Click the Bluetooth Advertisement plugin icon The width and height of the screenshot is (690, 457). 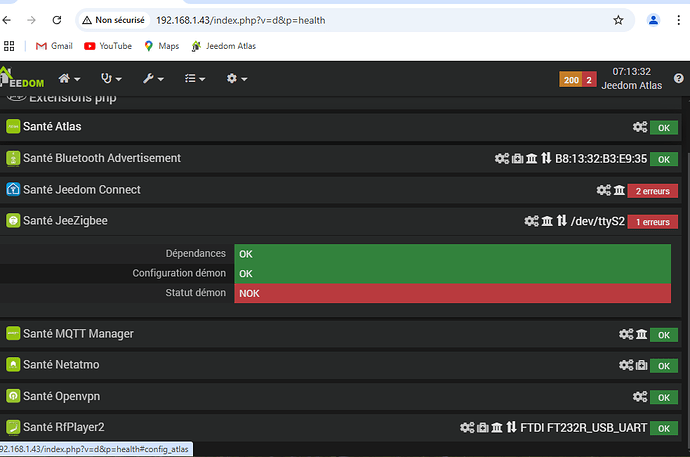click(13, 158)
